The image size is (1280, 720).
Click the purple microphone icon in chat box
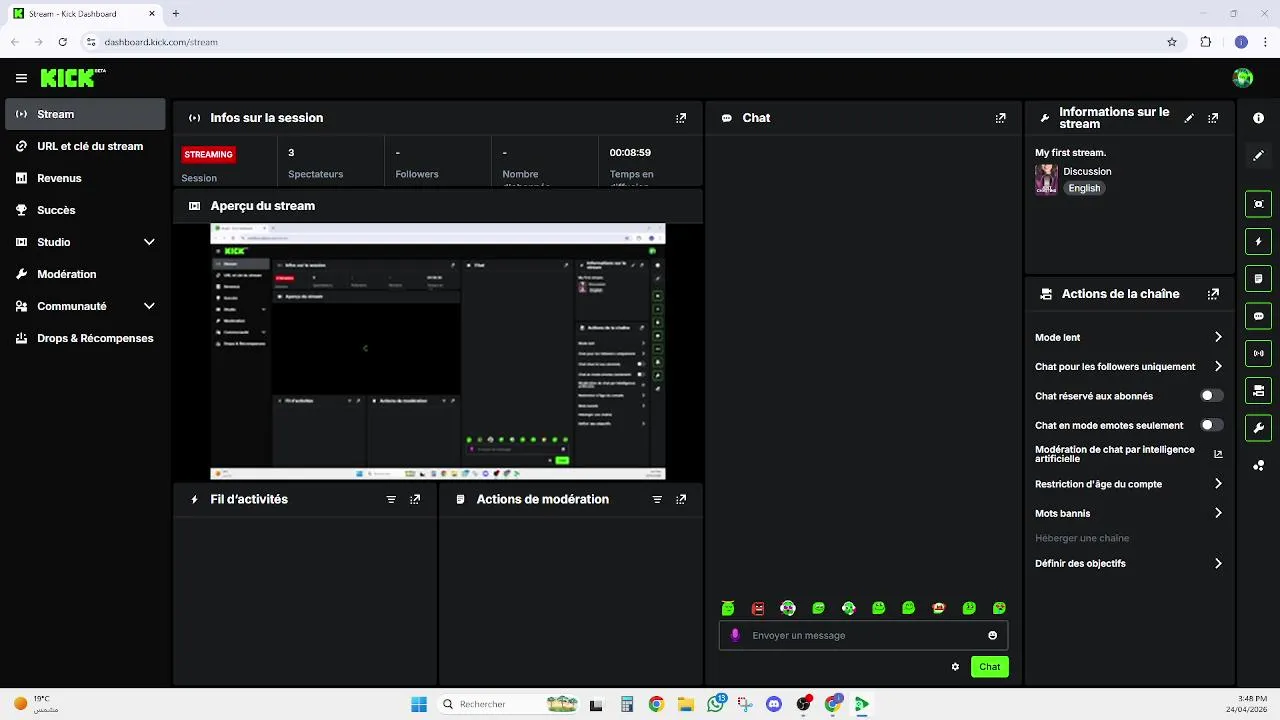pos(735,635)
